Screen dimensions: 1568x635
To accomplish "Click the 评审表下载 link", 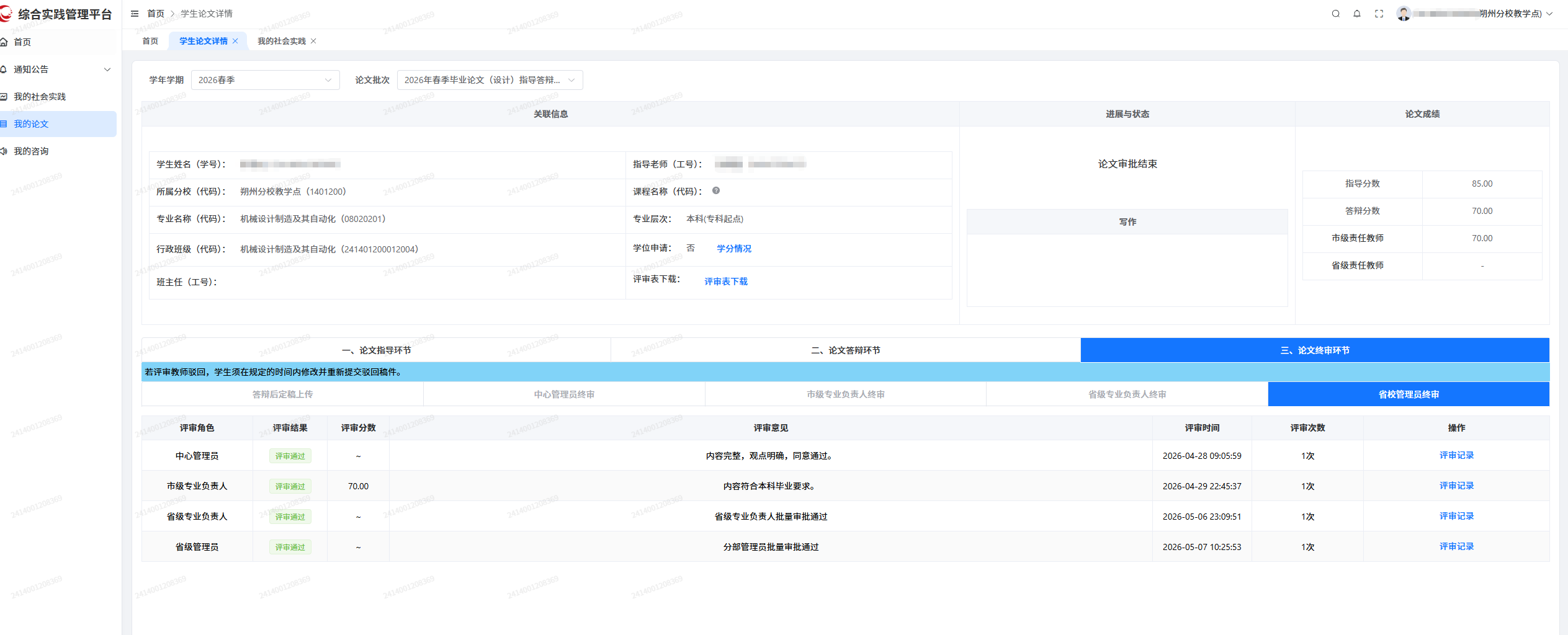I will (x=726, y=282).
